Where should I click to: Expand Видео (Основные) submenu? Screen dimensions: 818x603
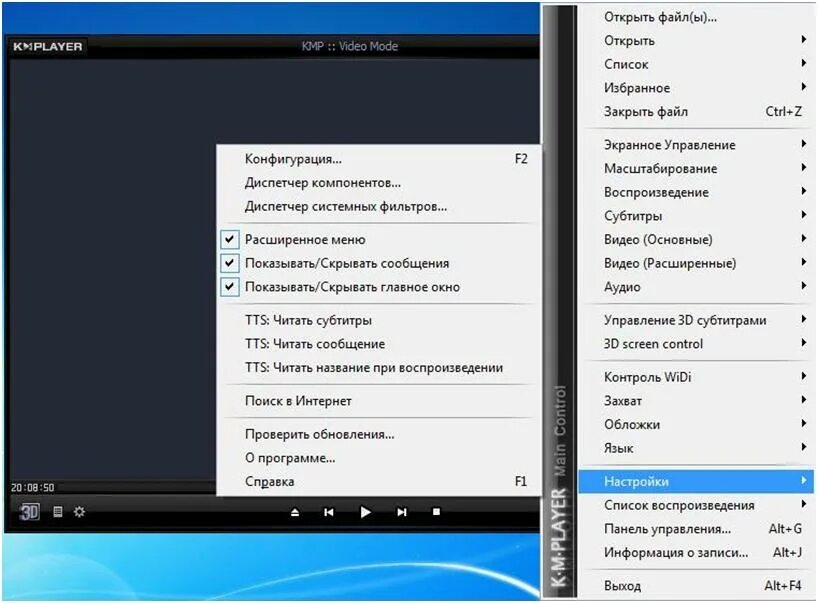point(696,239)
